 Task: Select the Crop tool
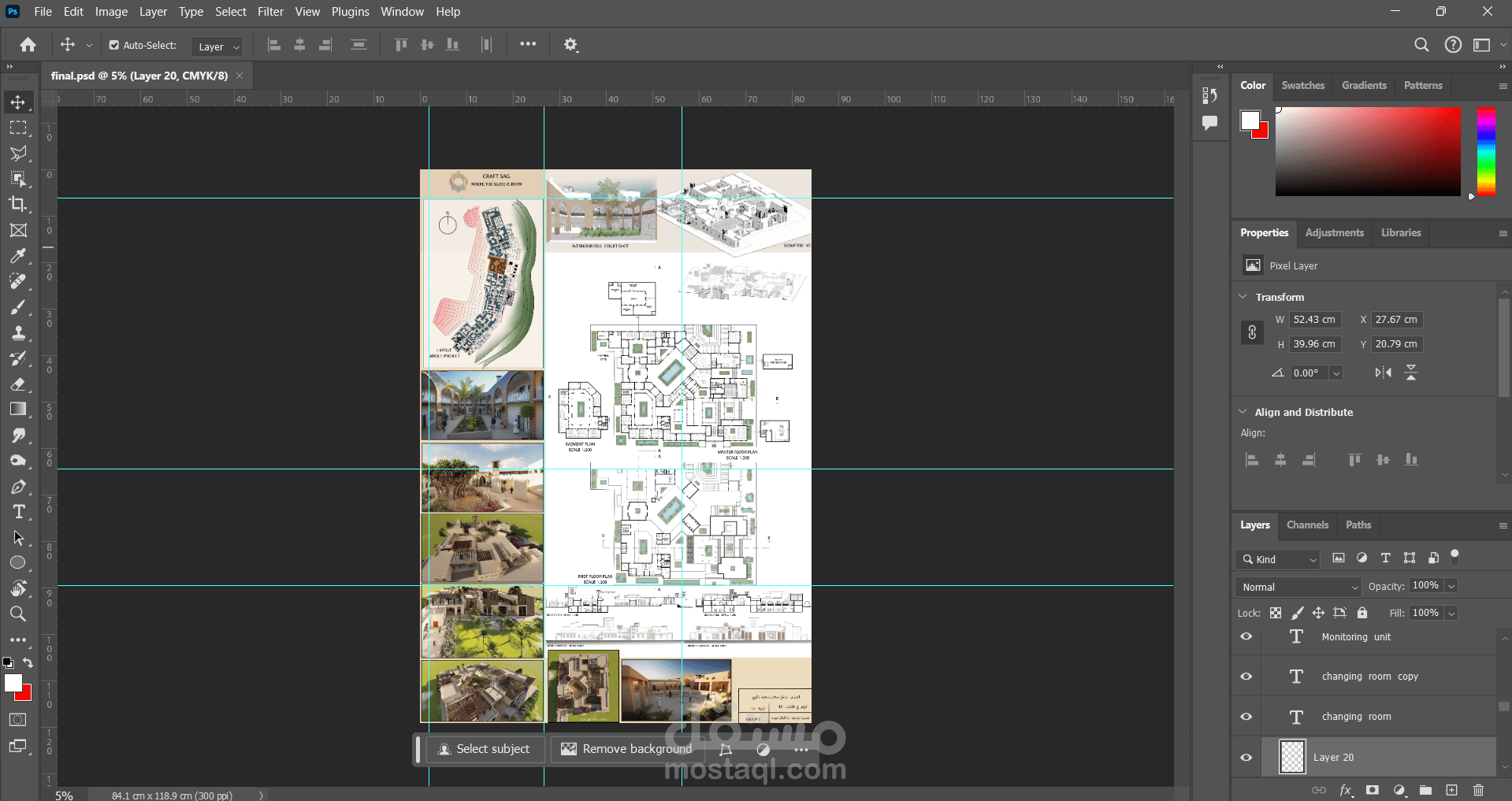tap(18, 204)
